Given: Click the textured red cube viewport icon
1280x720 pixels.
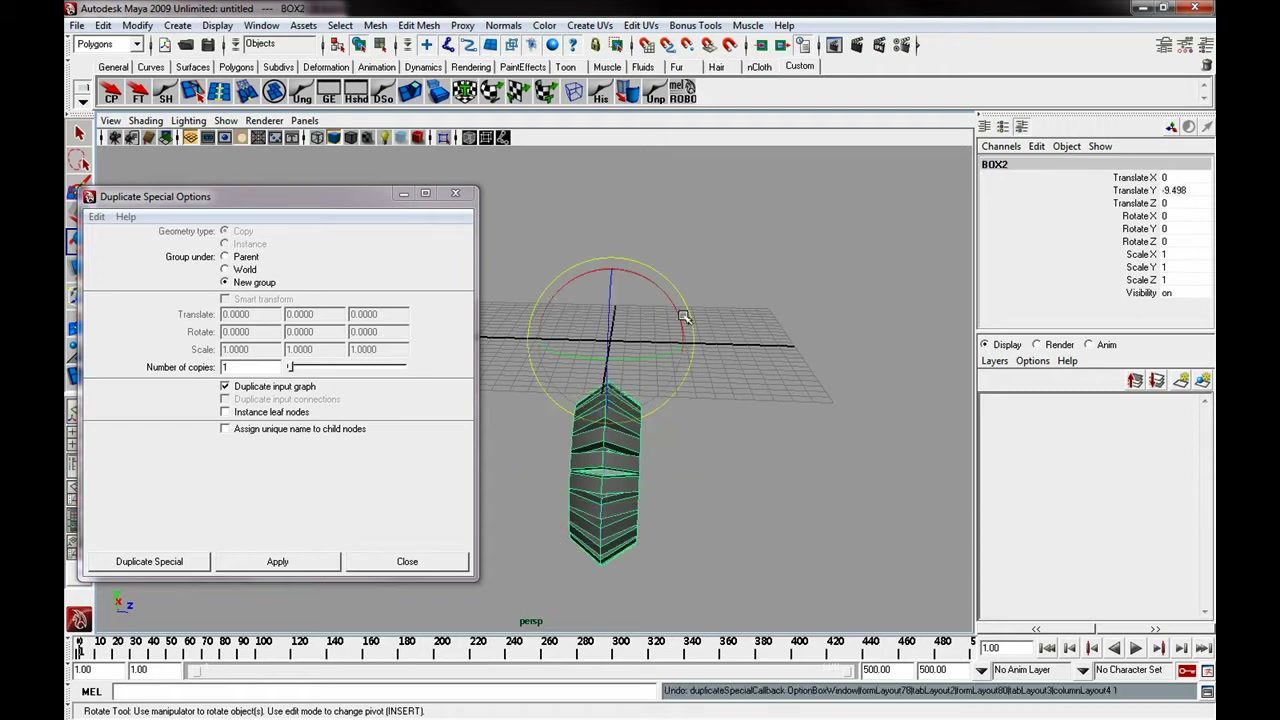Looking at the screenshot, I should coord(418,138).
